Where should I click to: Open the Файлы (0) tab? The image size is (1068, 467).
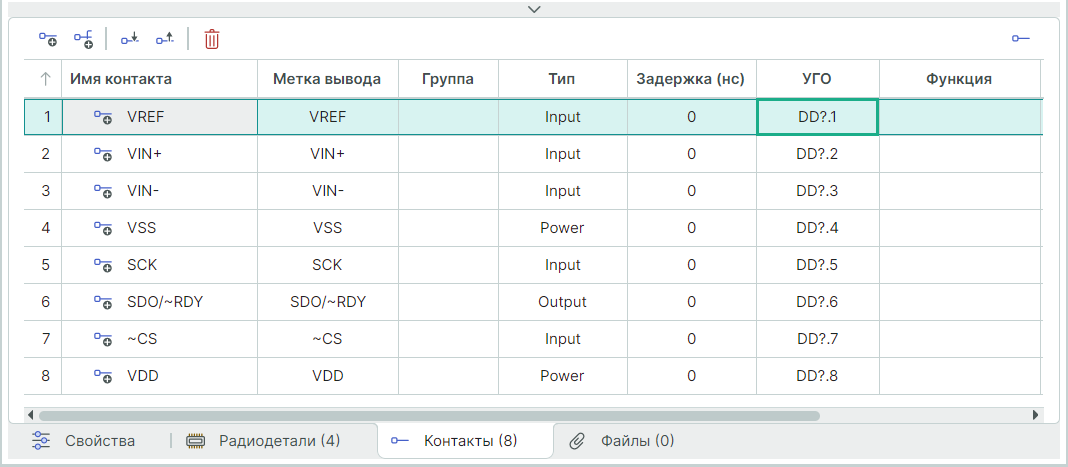[622, 440]
